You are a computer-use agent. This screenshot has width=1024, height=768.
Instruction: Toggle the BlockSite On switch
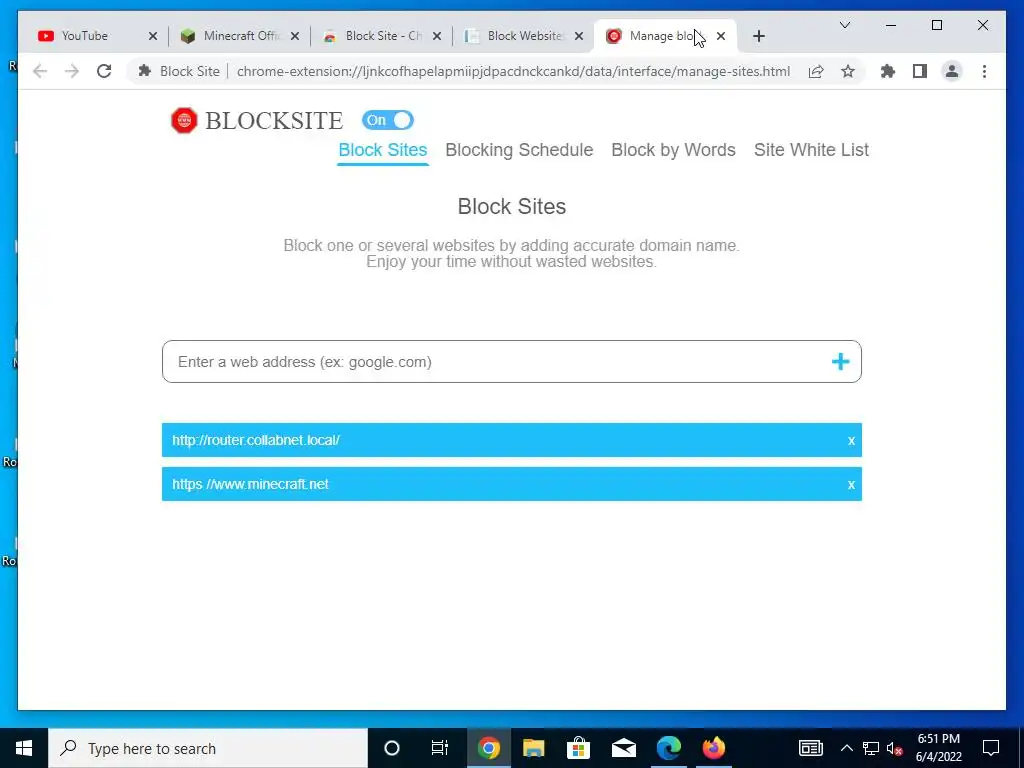point(388,120)
